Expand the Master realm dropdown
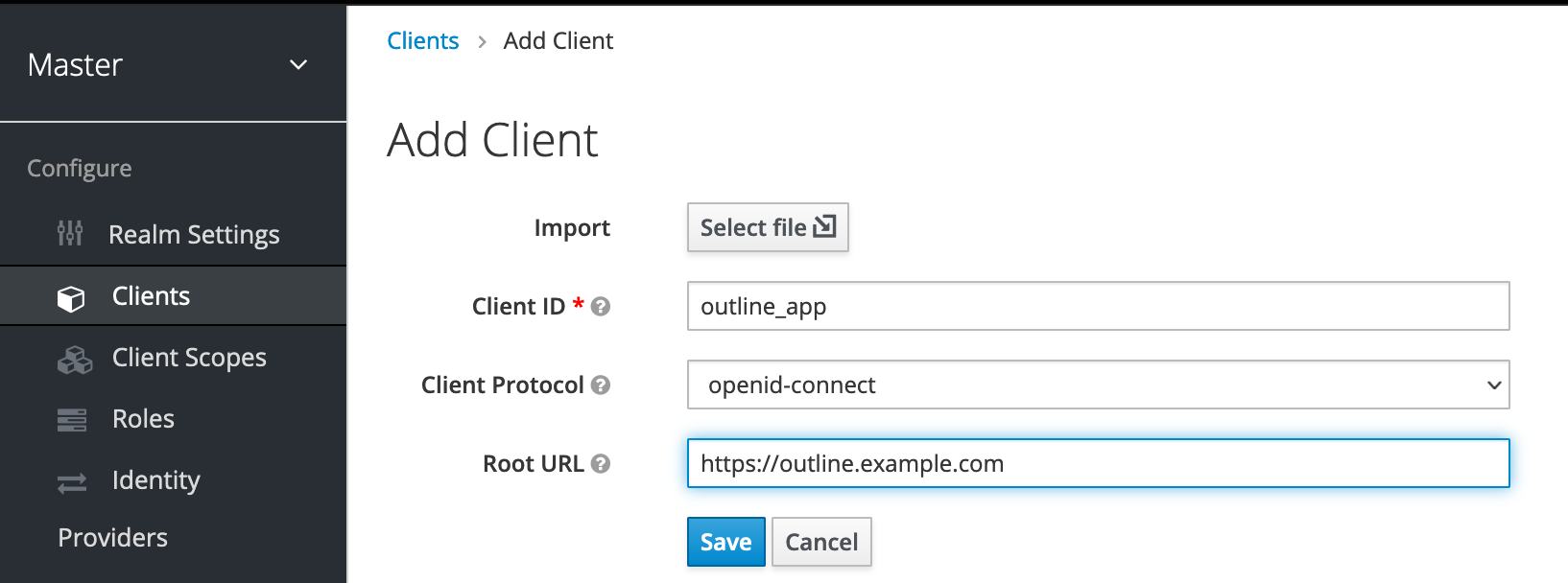Image resolution: width=1568 pixels, height=583 pixels. click(173, 64)
